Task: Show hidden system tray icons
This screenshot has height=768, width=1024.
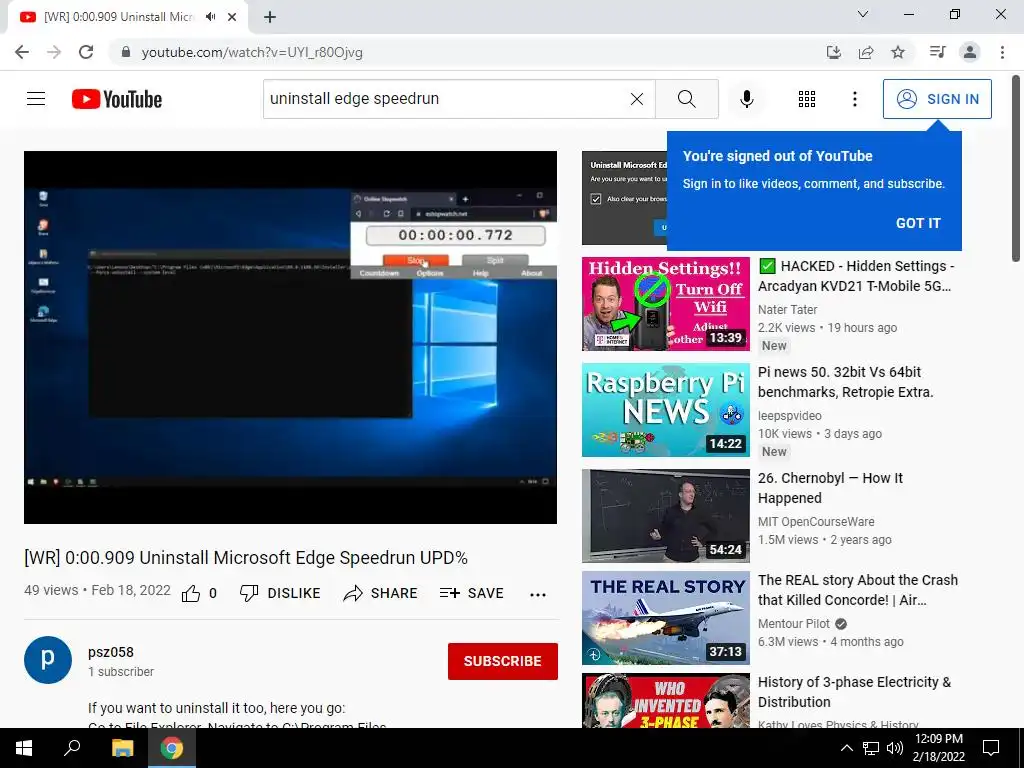Action: (x=846, y=748)
